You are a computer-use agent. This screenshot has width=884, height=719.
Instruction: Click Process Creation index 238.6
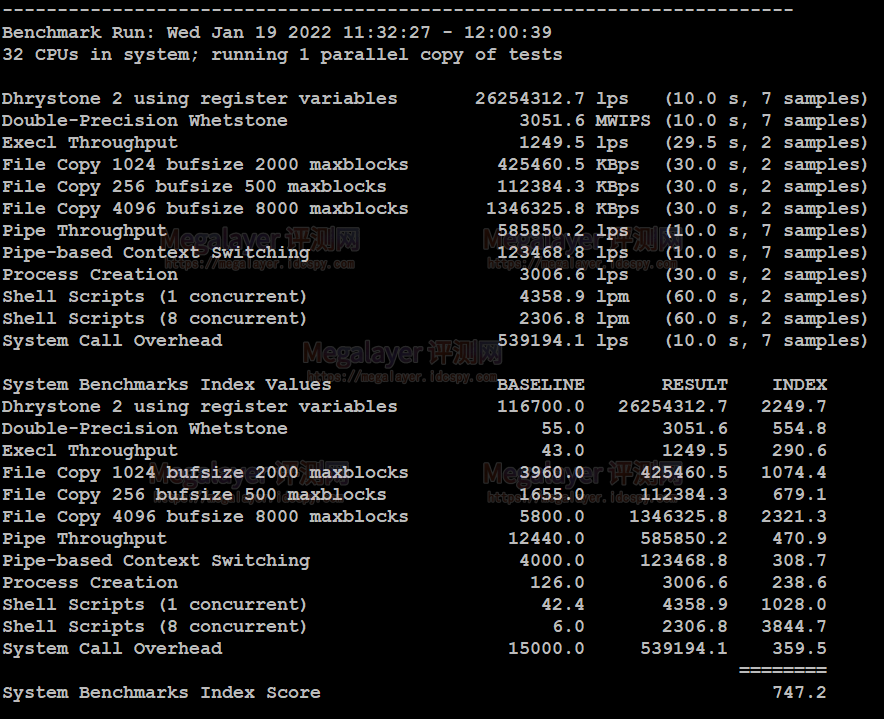(799, 583)
